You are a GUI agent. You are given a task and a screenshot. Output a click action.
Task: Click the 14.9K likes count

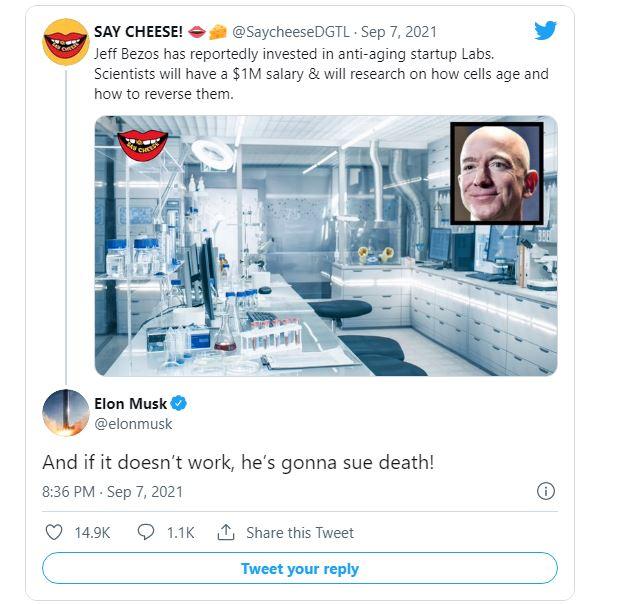[92, 532]
